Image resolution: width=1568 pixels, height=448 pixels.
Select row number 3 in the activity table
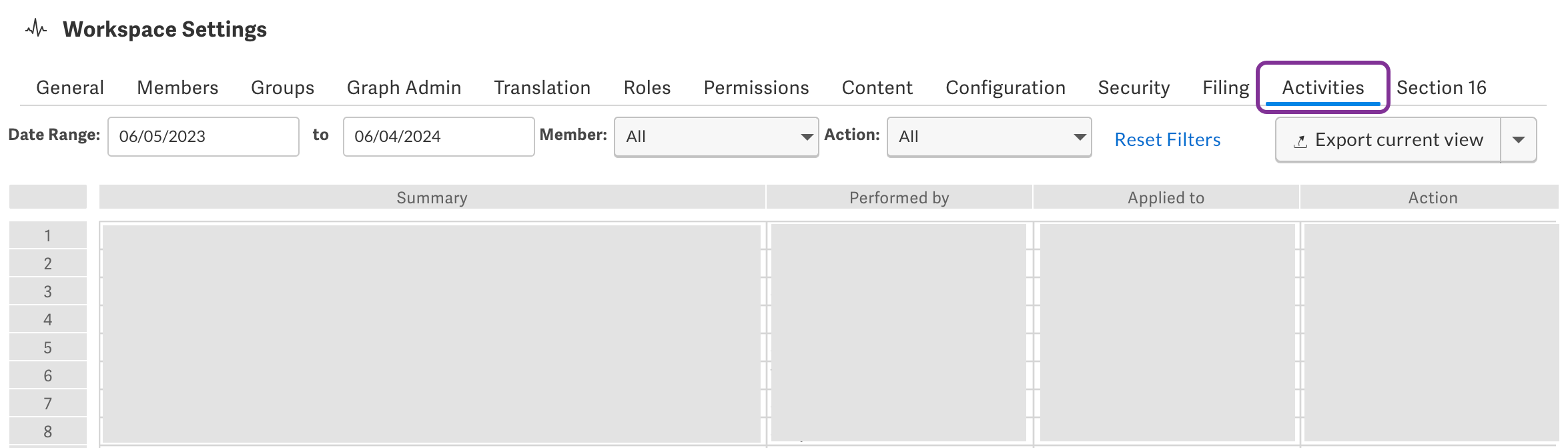tap(47, 291)
